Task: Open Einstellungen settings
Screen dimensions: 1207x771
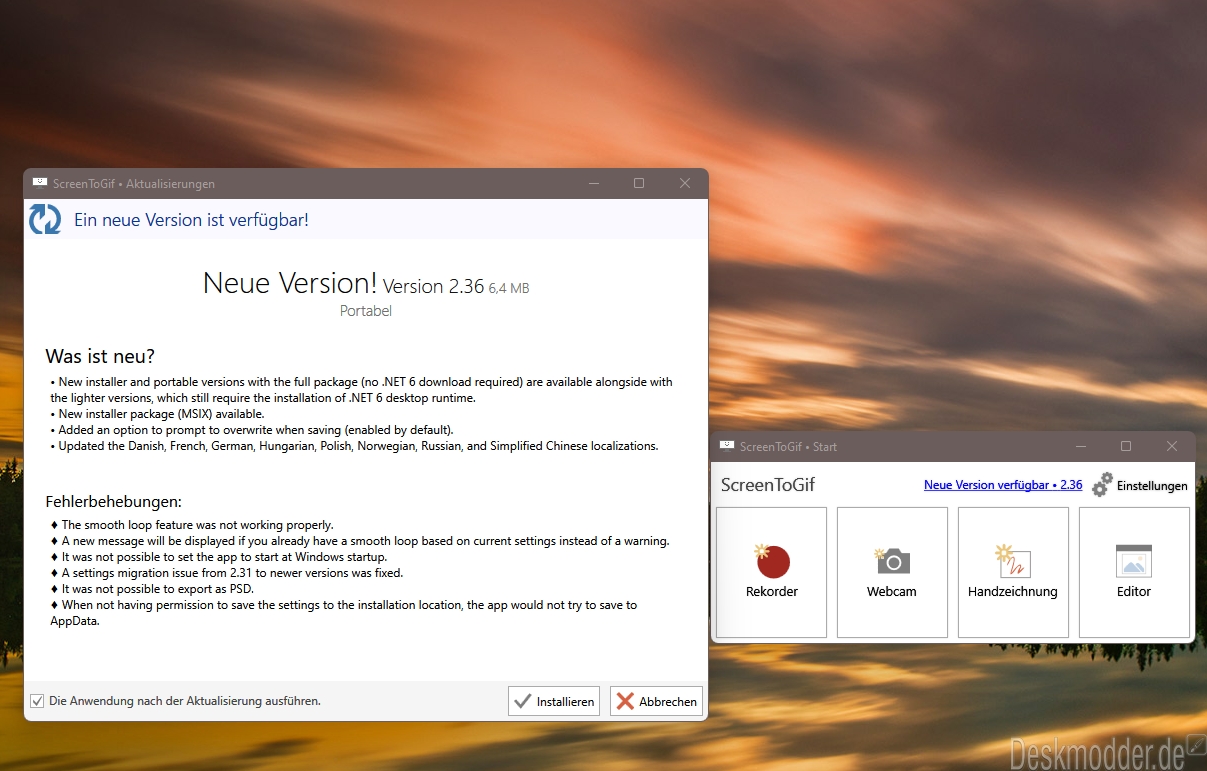Action: pyautogui.click(x=1139, y=485)
